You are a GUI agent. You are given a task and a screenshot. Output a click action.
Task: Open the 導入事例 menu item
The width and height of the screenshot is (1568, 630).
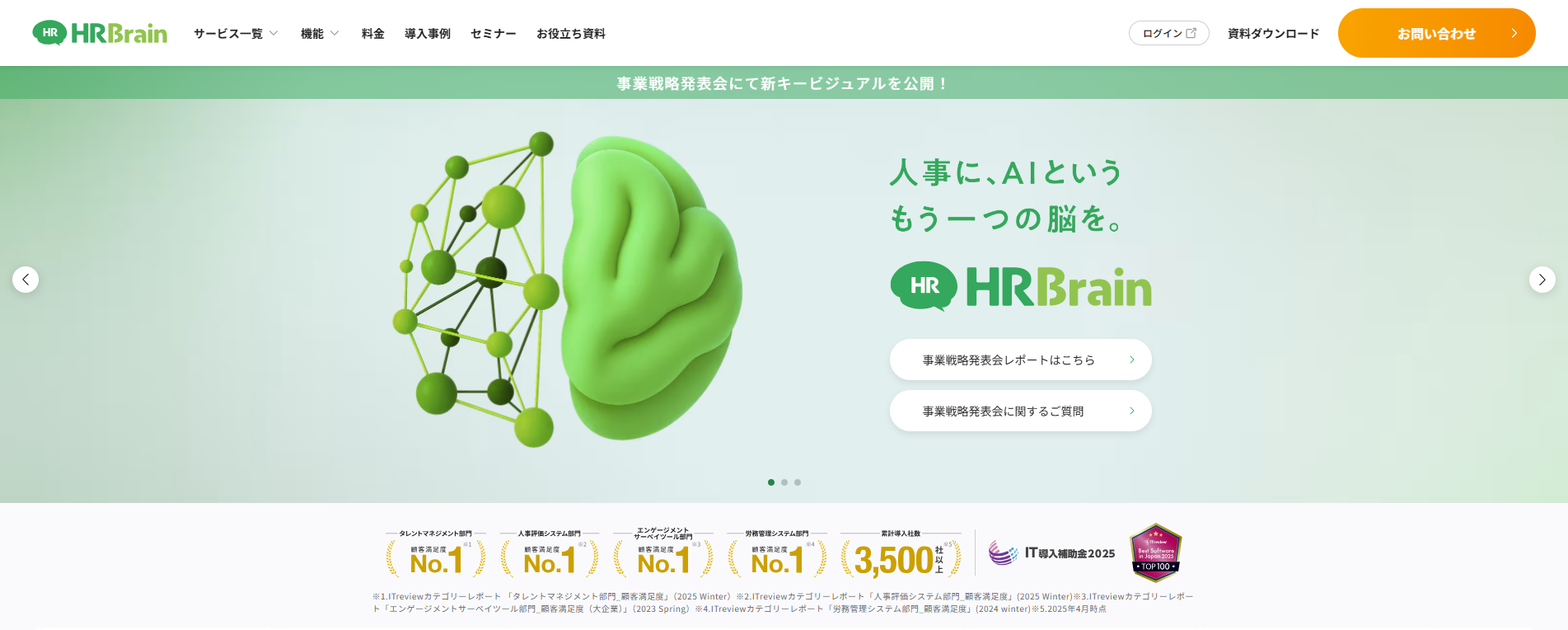pyautogui.click(x=428, y=34)
